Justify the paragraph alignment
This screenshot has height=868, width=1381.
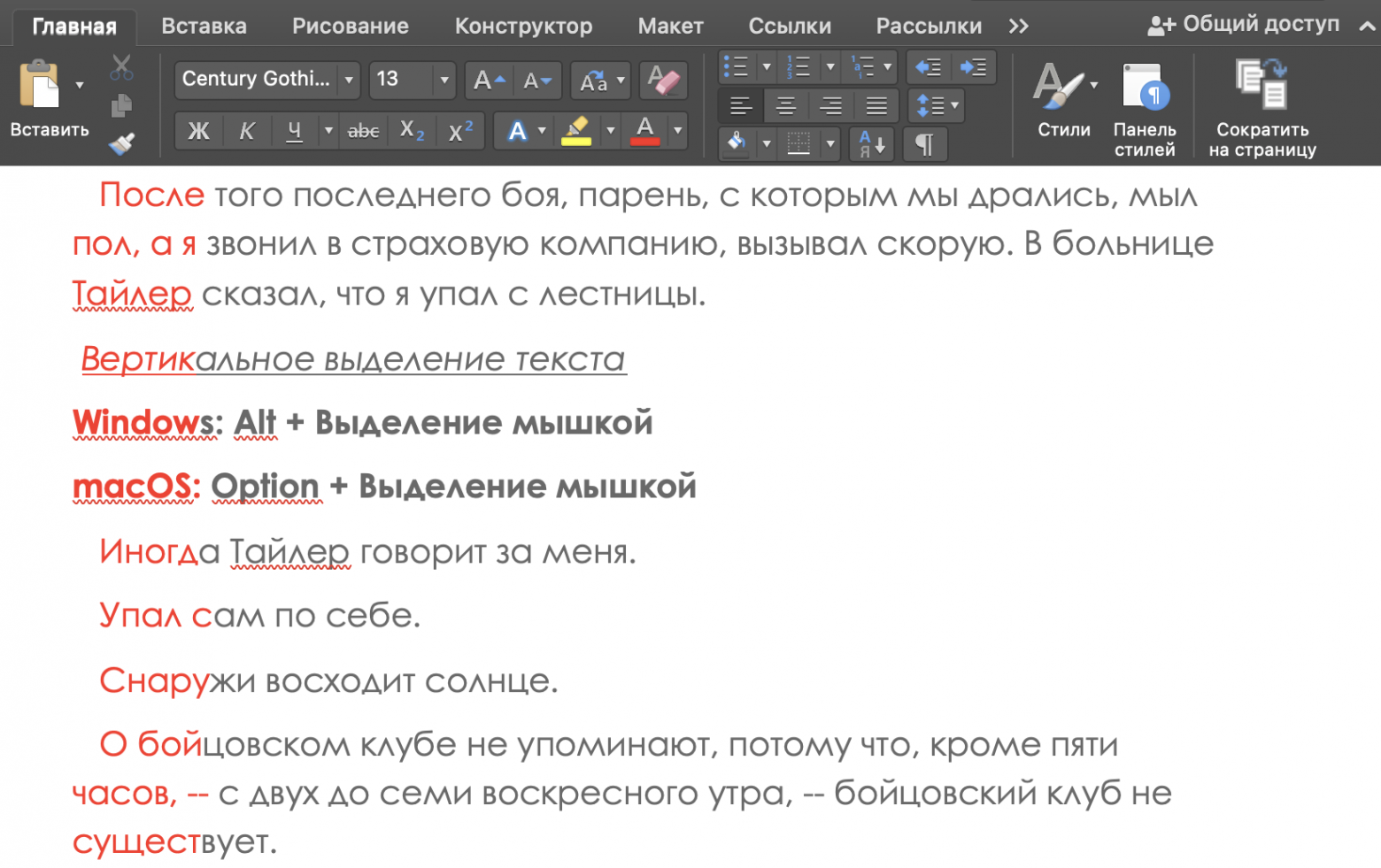[876, 105]
